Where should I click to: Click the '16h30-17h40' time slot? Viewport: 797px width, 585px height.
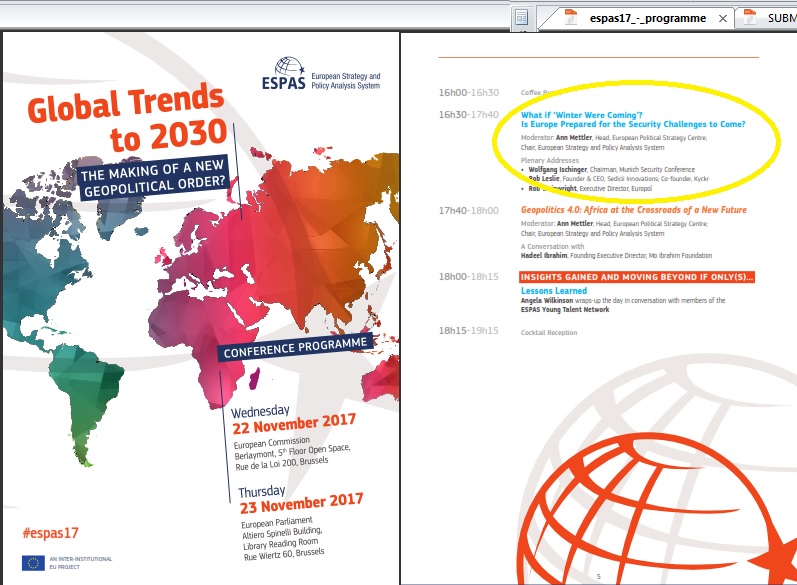pos(469,114)
